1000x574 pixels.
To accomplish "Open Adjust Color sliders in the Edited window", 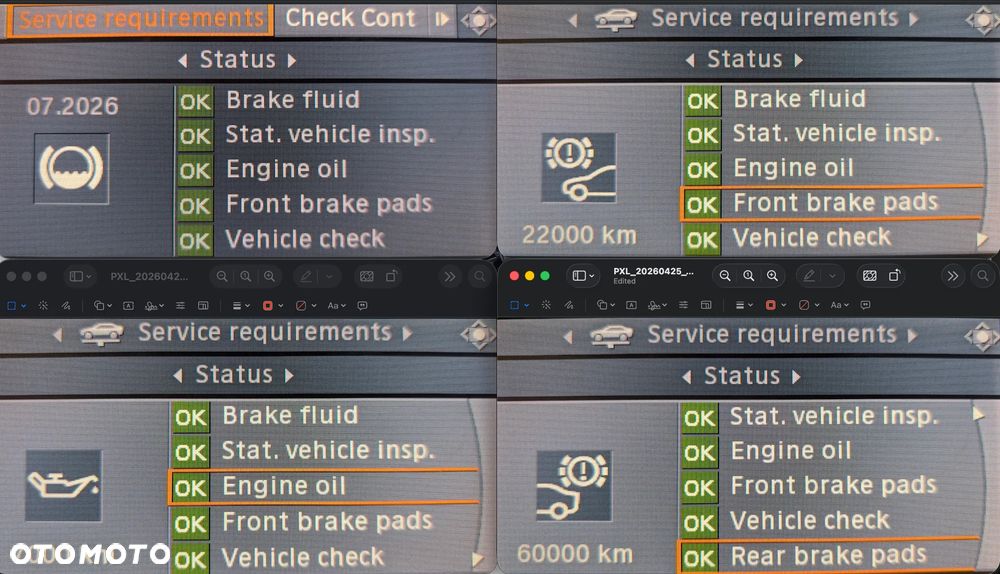I will coord(683,305).
